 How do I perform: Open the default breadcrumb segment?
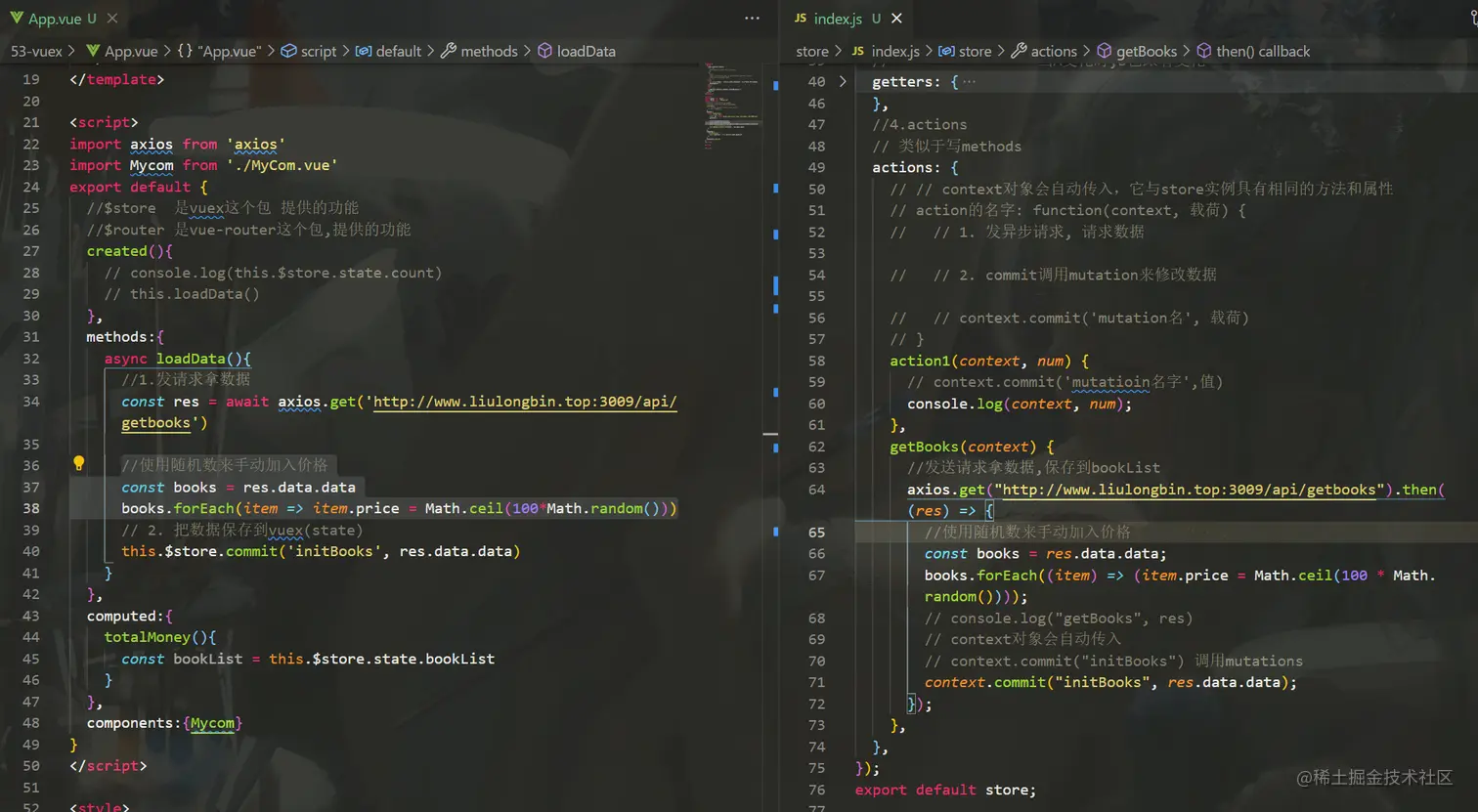click(388, 51)
